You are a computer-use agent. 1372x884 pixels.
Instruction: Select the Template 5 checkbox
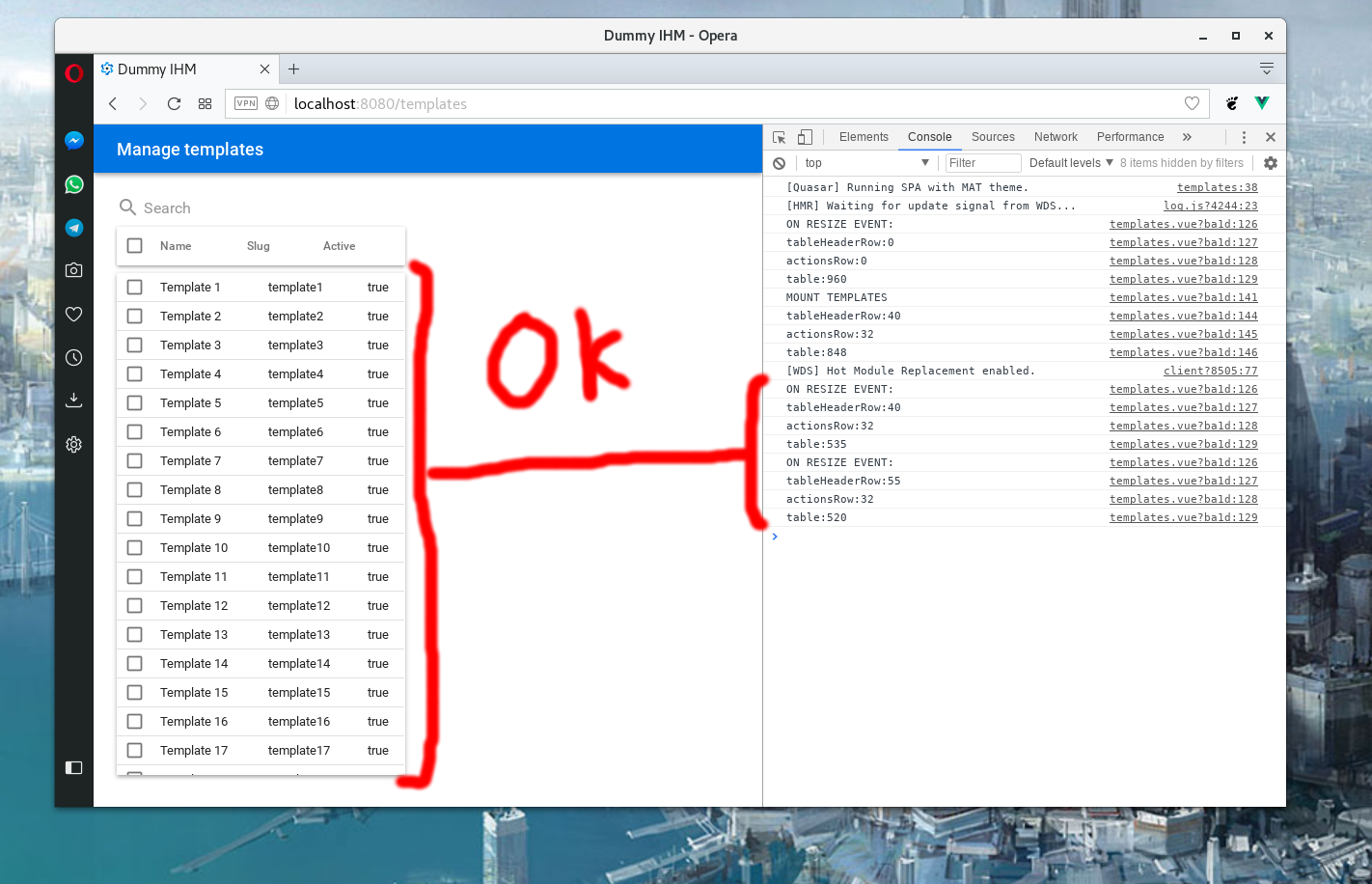tap(135, 403)
